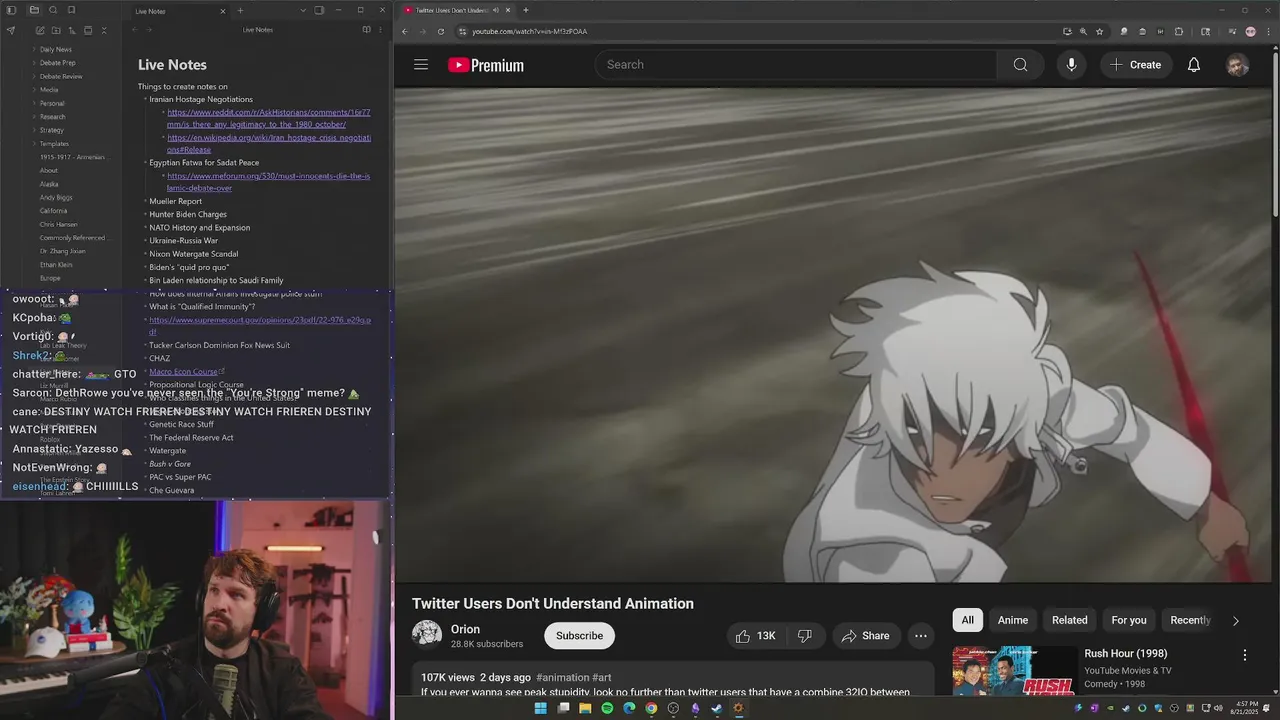1280x720 pixels.
Task: Expand the Media folder
Action: (49, 90)
